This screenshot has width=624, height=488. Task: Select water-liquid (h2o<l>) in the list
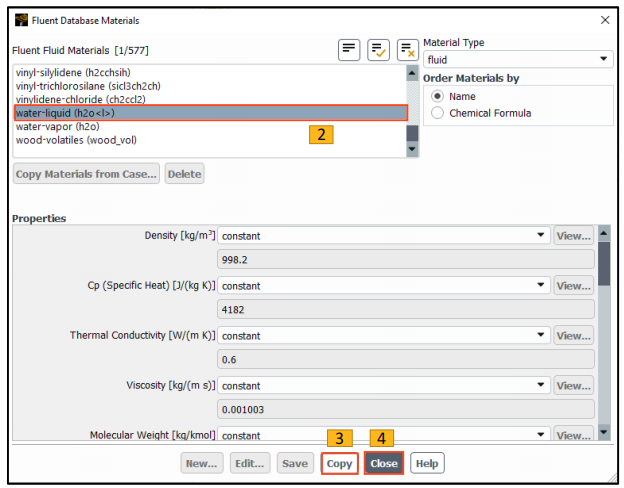point(210,113)
